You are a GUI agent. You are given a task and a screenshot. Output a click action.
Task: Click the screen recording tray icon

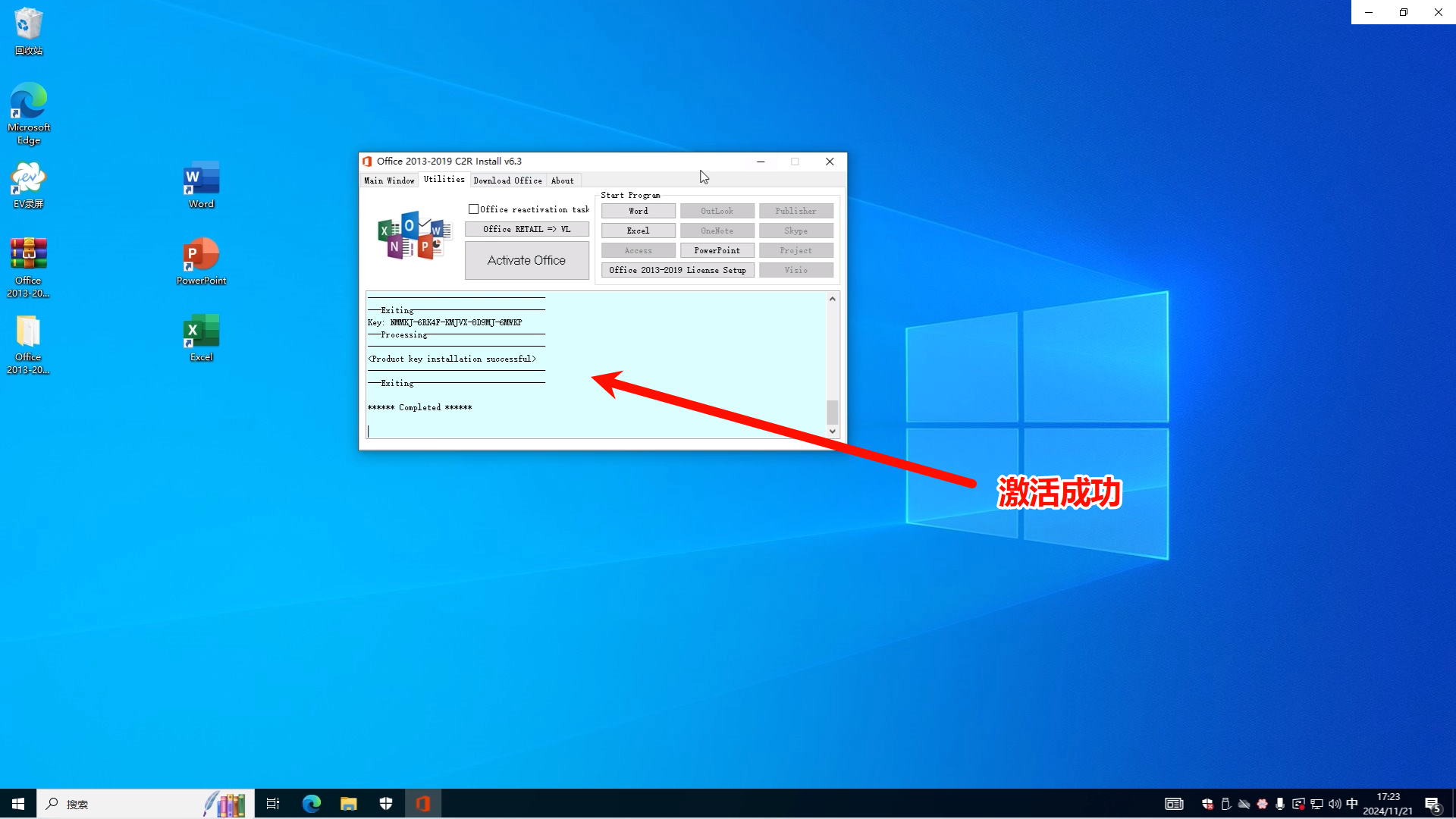(x=1298, y=804)
